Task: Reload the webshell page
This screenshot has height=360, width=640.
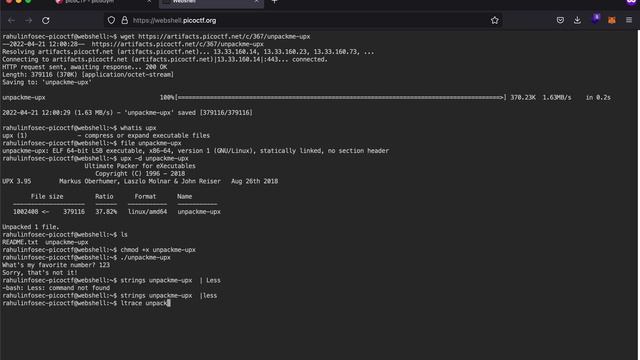Action: pyautogui.click(x=46, y=20)
